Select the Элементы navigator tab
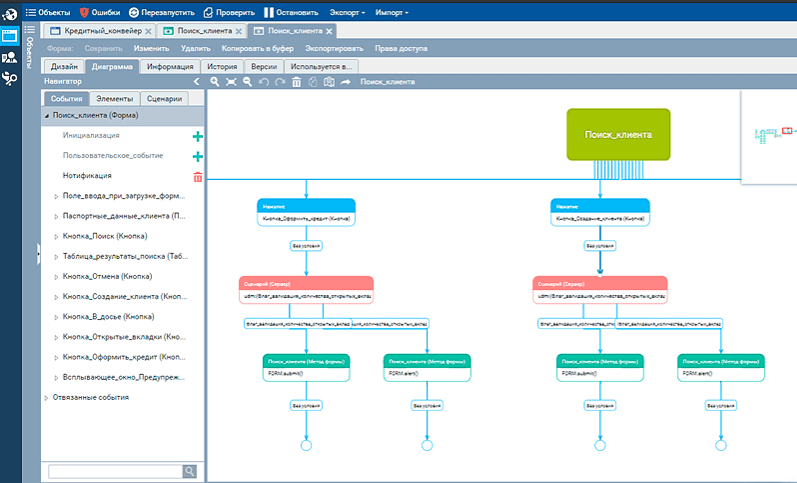 pos(114,99)
